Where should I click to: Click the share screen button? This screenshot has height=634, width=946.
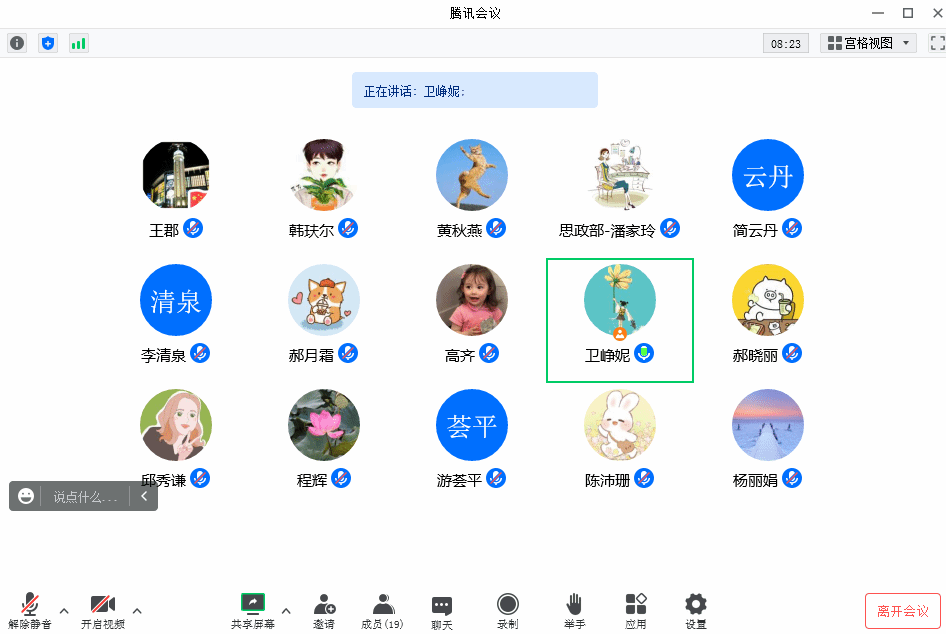pos(253,611)
